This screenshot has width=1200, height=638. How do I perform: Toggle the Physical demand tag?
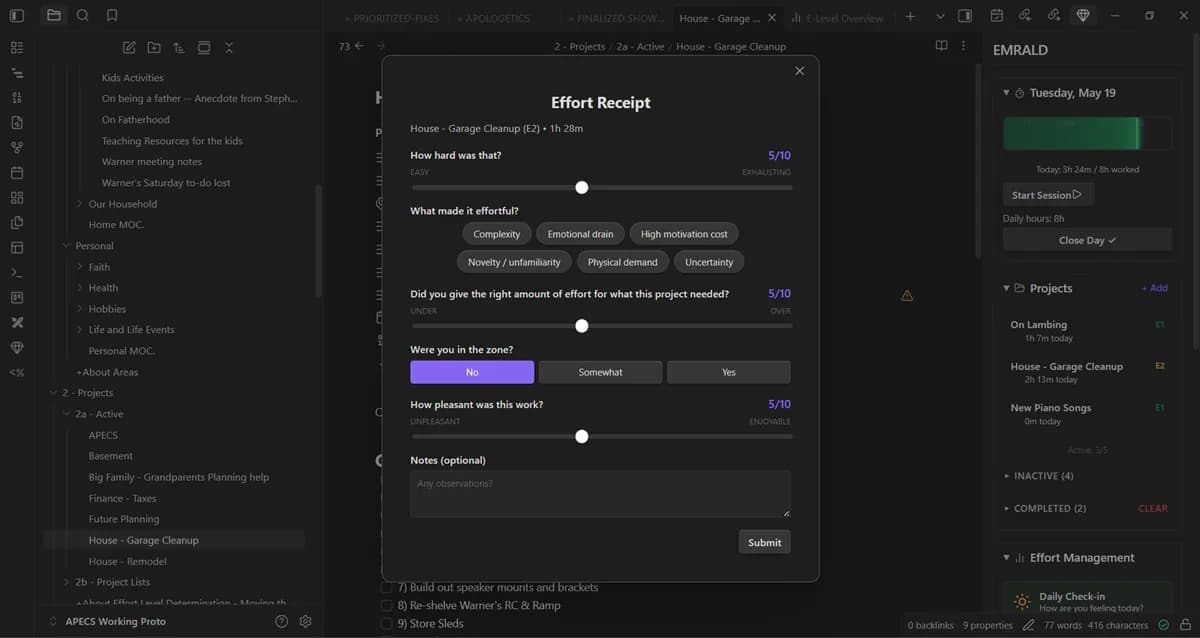pos(622,262)
